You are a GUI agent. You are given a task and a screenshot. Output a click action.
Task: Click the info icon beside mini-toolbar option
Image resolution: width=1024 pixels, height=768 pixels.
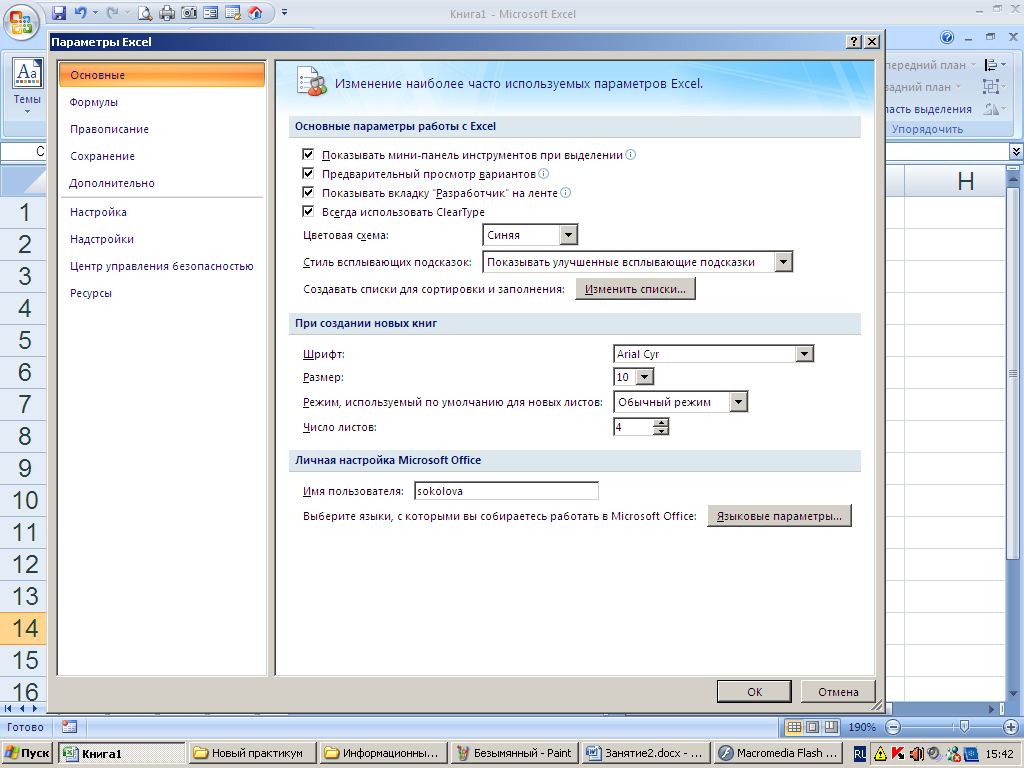tap(630, 155)
